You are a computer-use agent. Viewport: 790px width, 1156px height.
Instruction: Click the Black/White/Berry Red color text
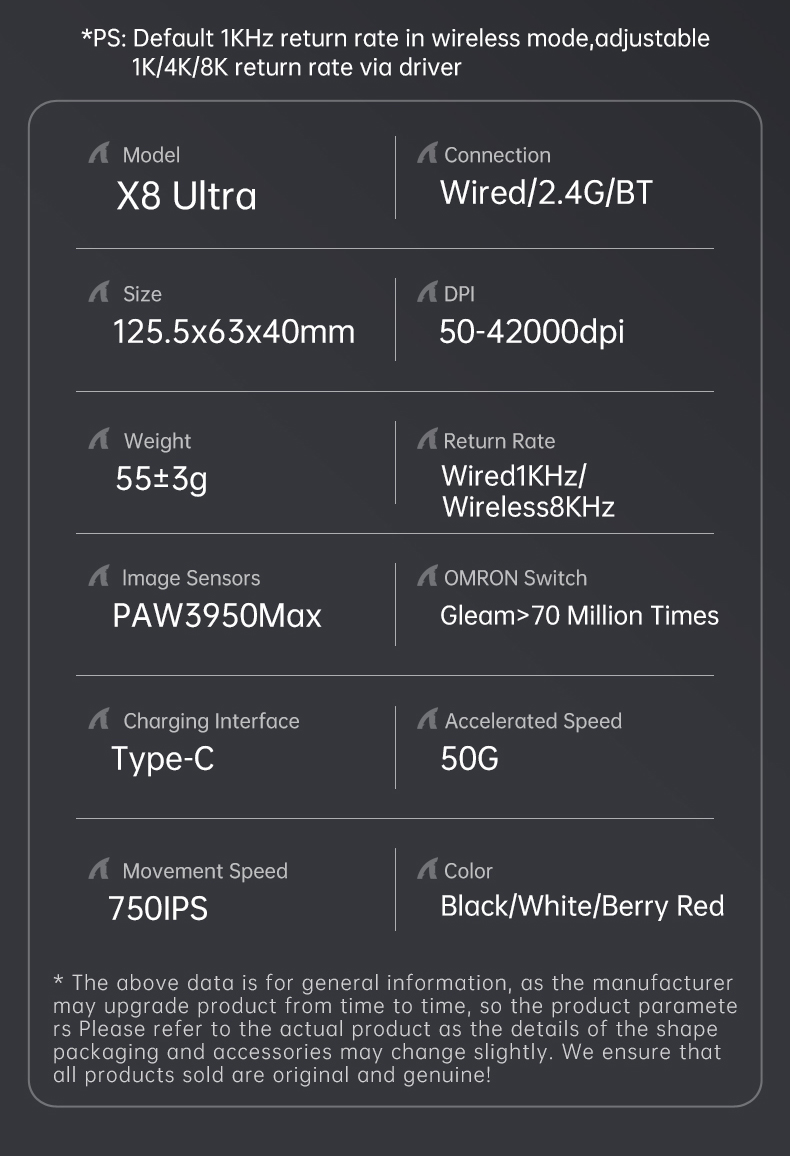click(x=582, y=906)
